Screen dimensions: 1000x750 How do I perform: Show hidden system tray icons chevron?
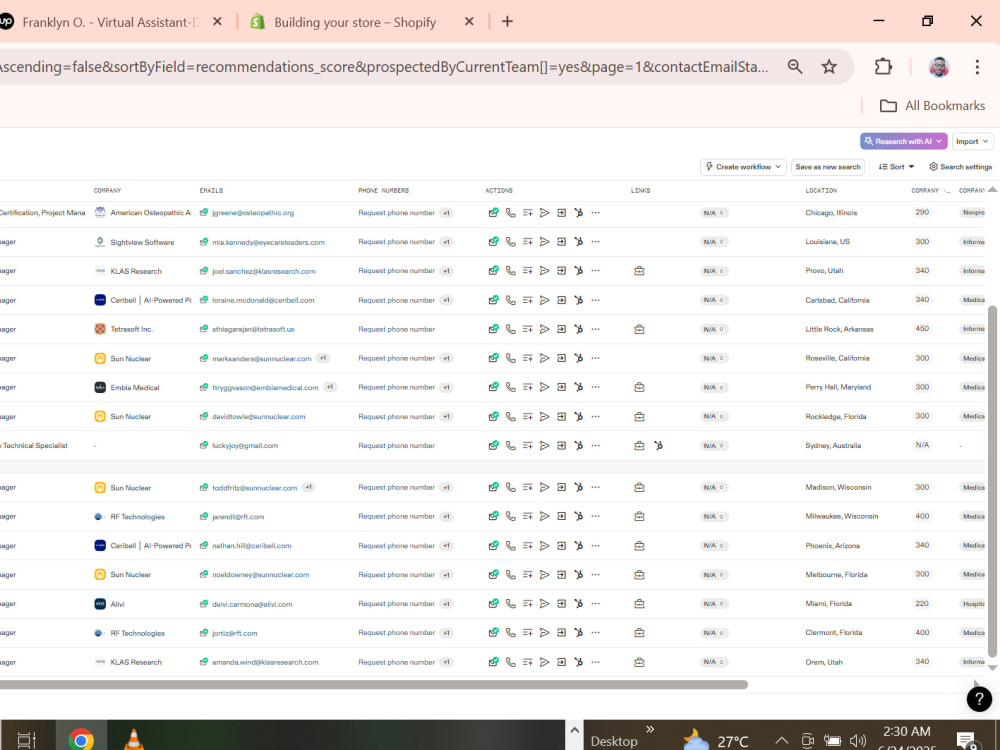click(781, 740)
